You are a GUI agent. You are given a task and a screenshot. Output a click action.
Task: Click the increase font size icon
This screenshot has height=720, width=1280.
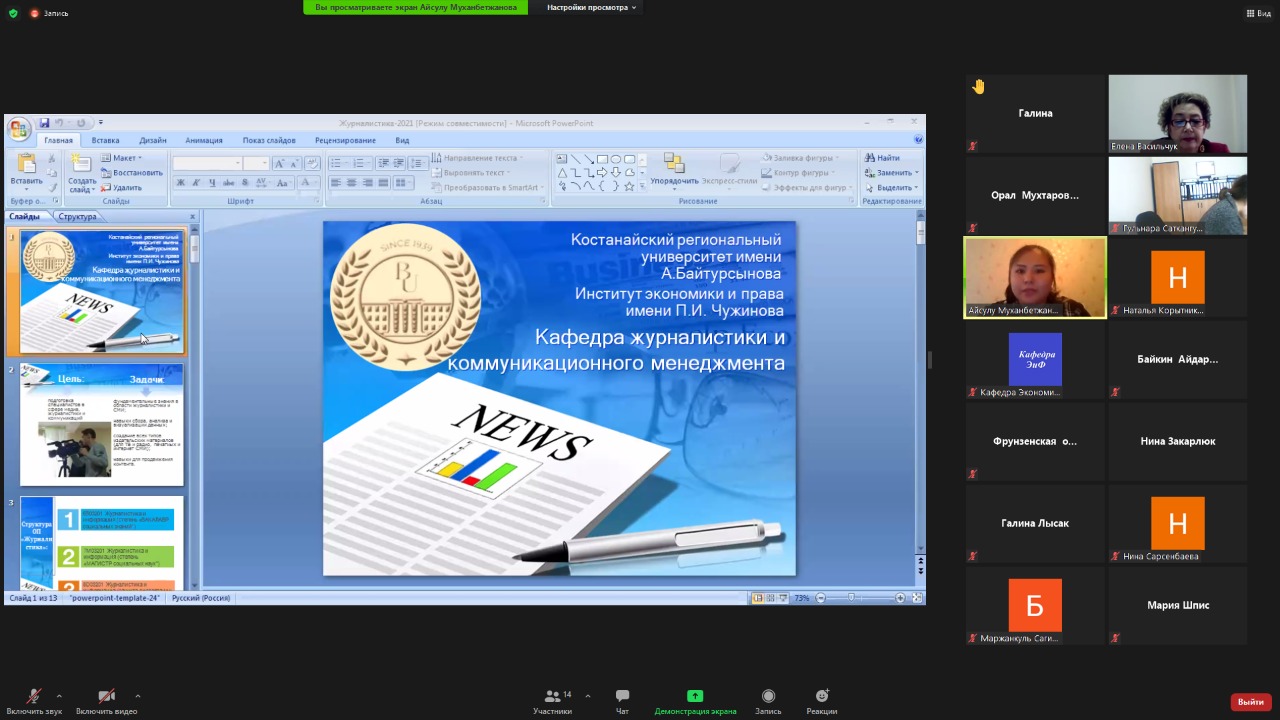(279, 163)
